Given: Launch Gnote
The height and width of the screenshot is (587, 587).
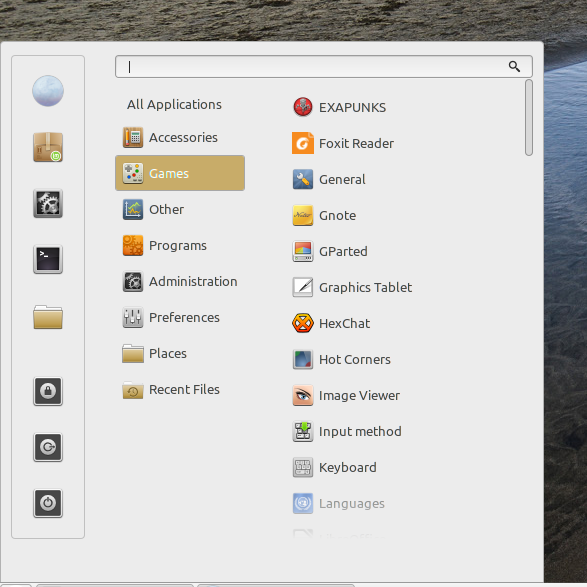Looking at the screenshot, I should [x=324, y=215].
